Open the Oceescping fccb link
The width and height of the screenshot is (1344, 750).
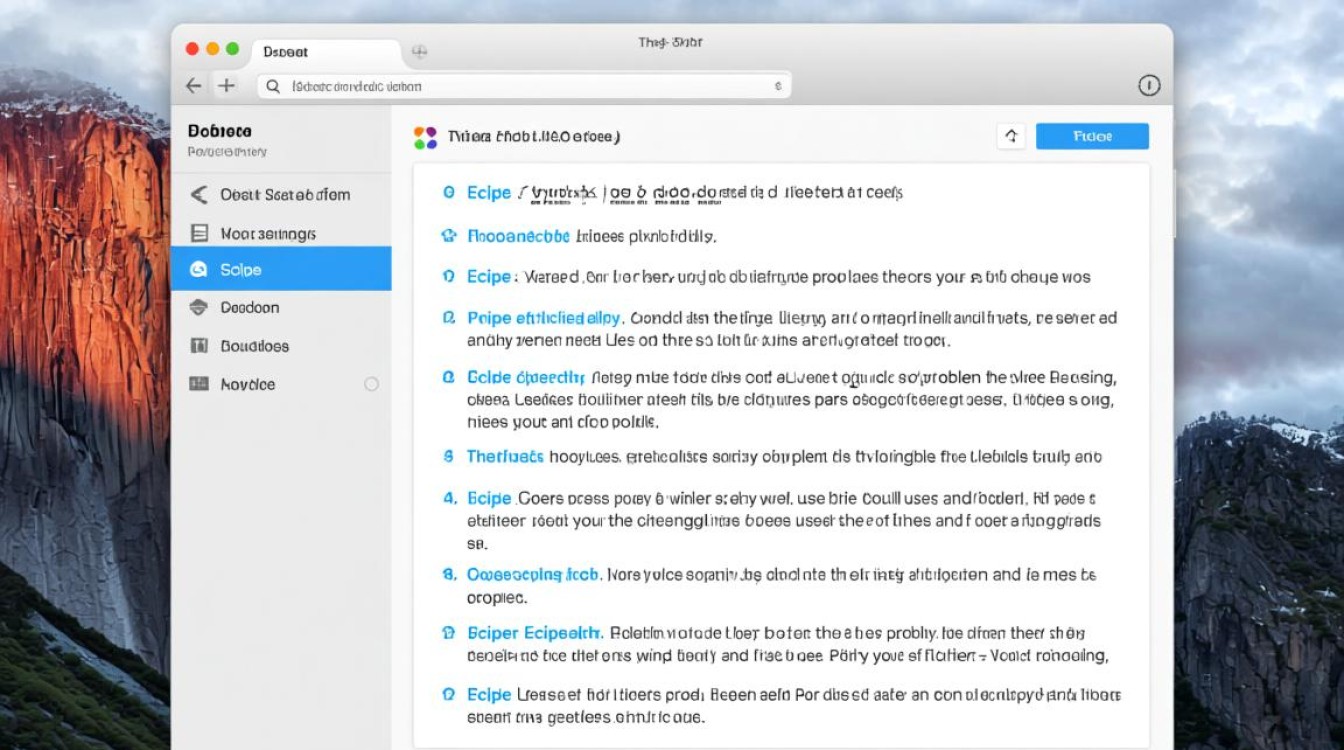tap(533, 575)
